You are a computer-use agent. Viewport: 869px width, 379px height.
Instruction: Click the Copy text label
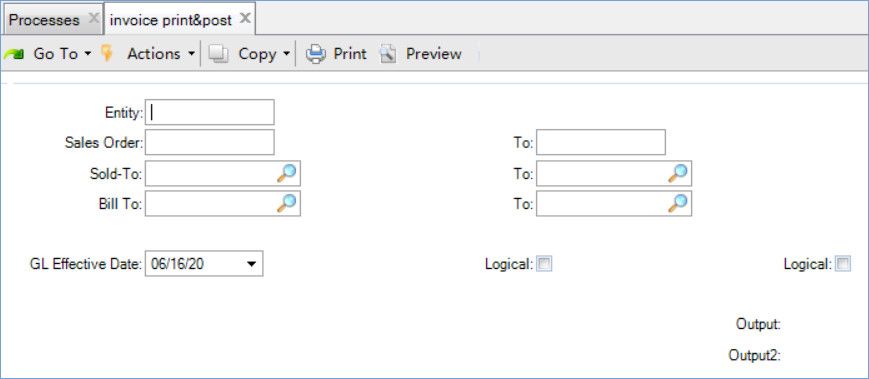tap(257, 54)
